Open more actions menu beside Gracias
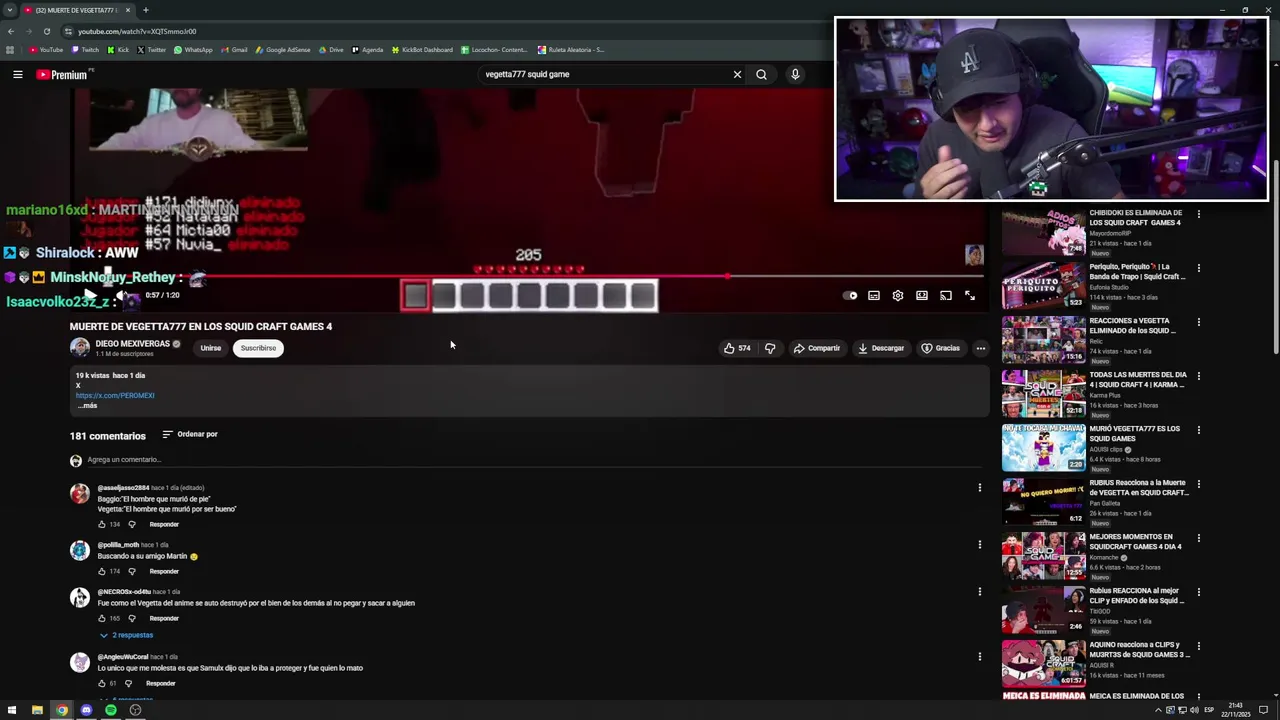The image size is (1280, 720). [981, 348]
